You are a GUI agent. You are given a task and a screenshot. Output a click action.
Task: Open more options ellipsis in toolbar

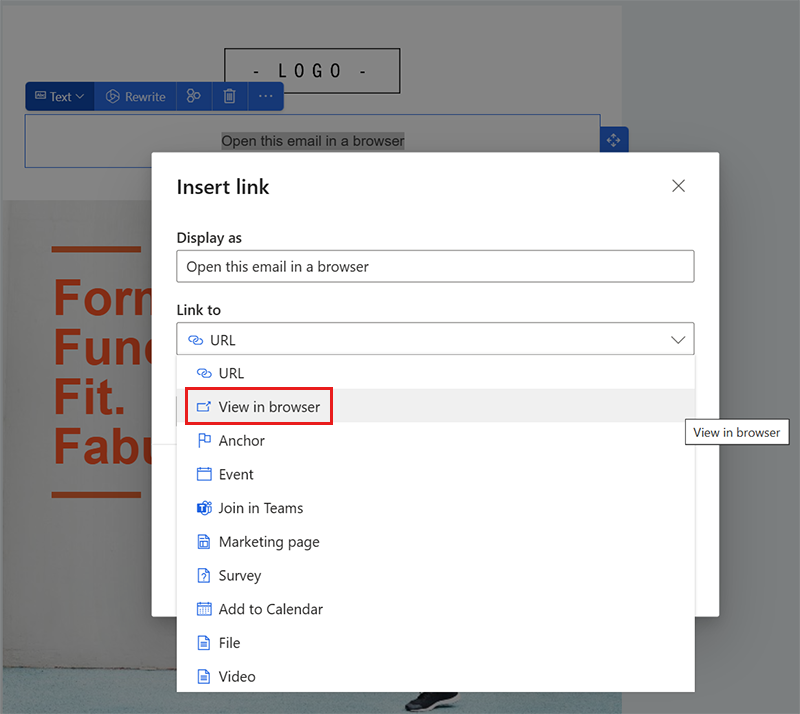[265, 96]
